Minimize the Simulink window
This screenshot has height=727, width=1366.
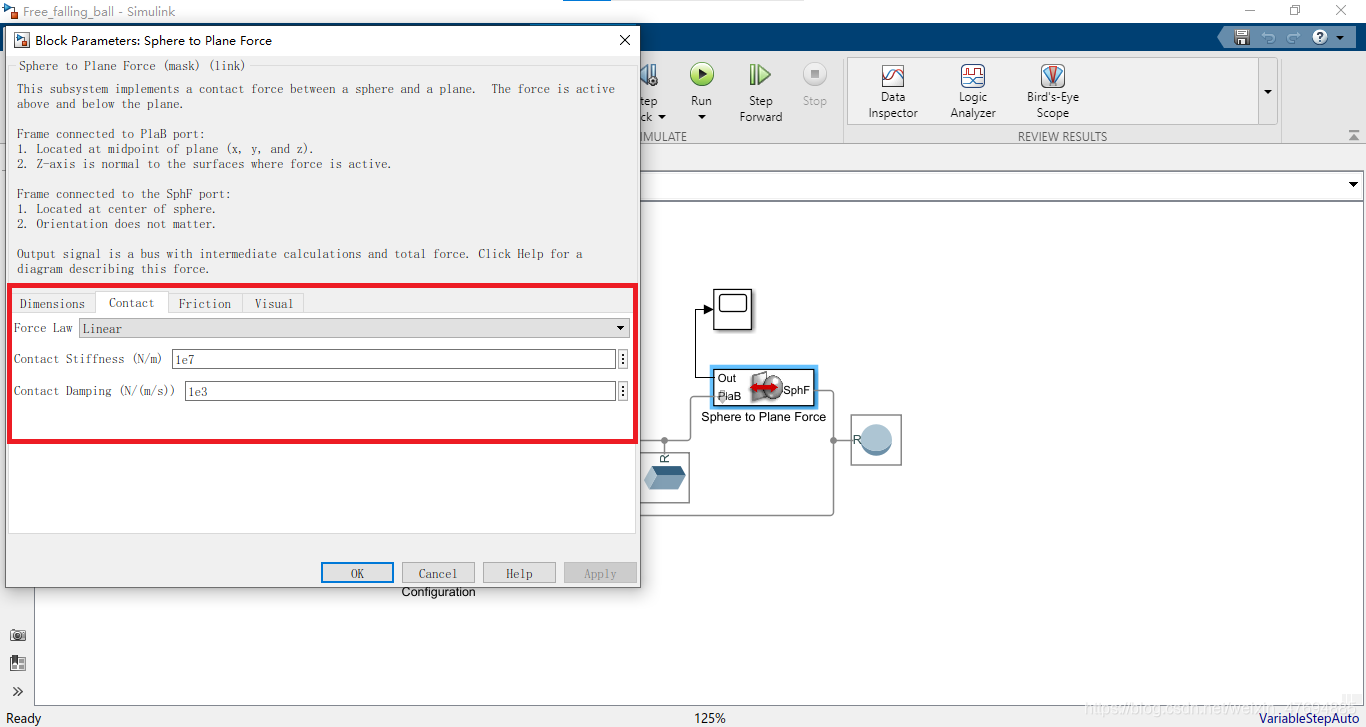1249,10
